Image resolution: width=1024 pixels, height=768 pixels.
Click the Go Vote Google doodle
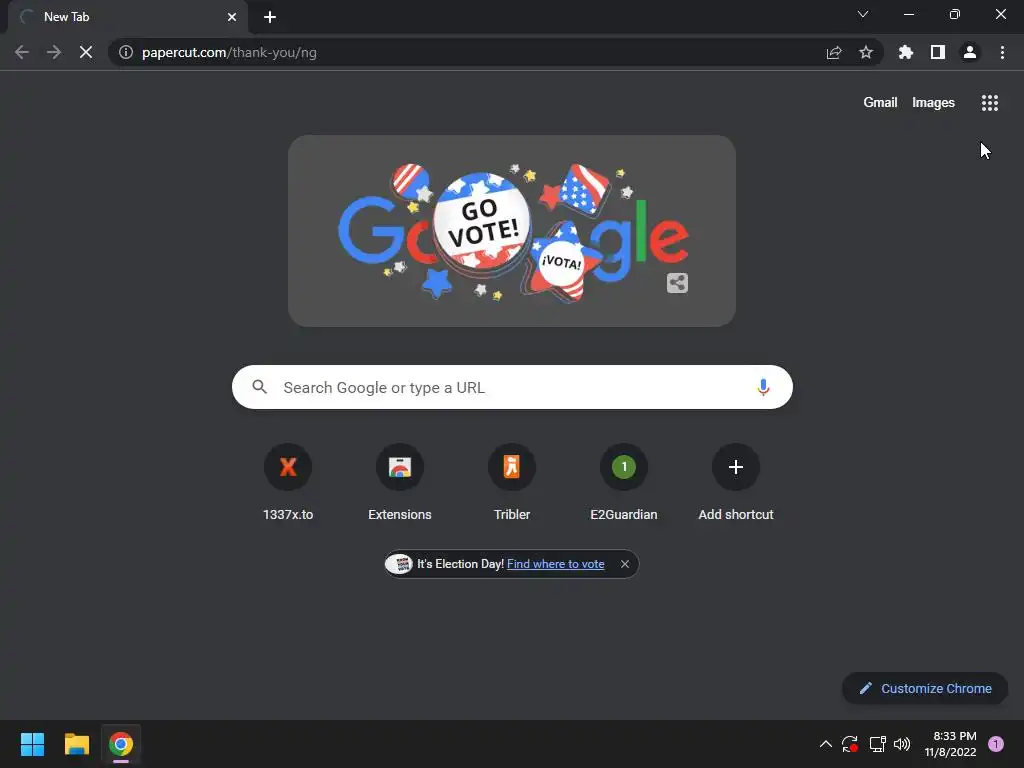[x=512, y=232]
